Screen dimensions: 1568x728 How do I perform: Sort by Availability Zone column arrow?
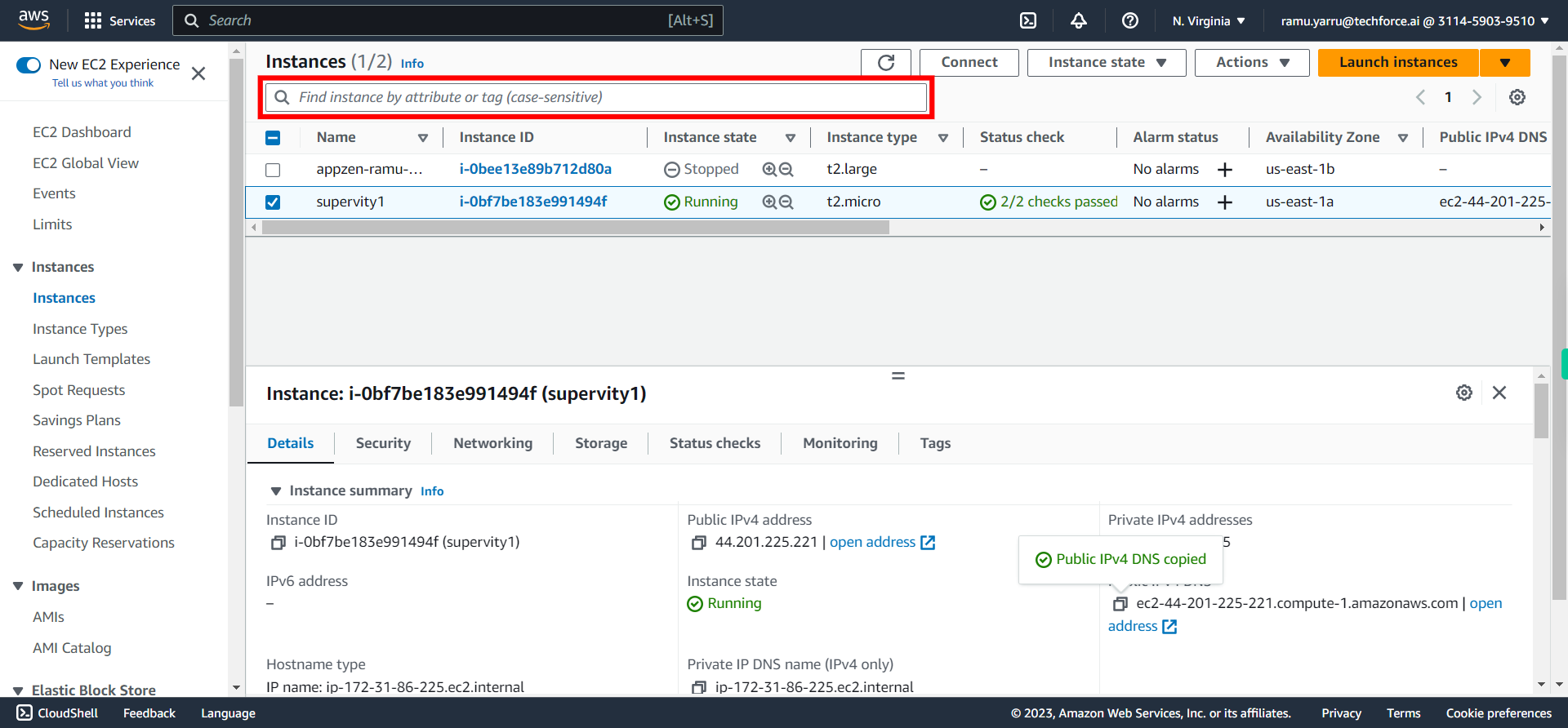[1403, 138]
